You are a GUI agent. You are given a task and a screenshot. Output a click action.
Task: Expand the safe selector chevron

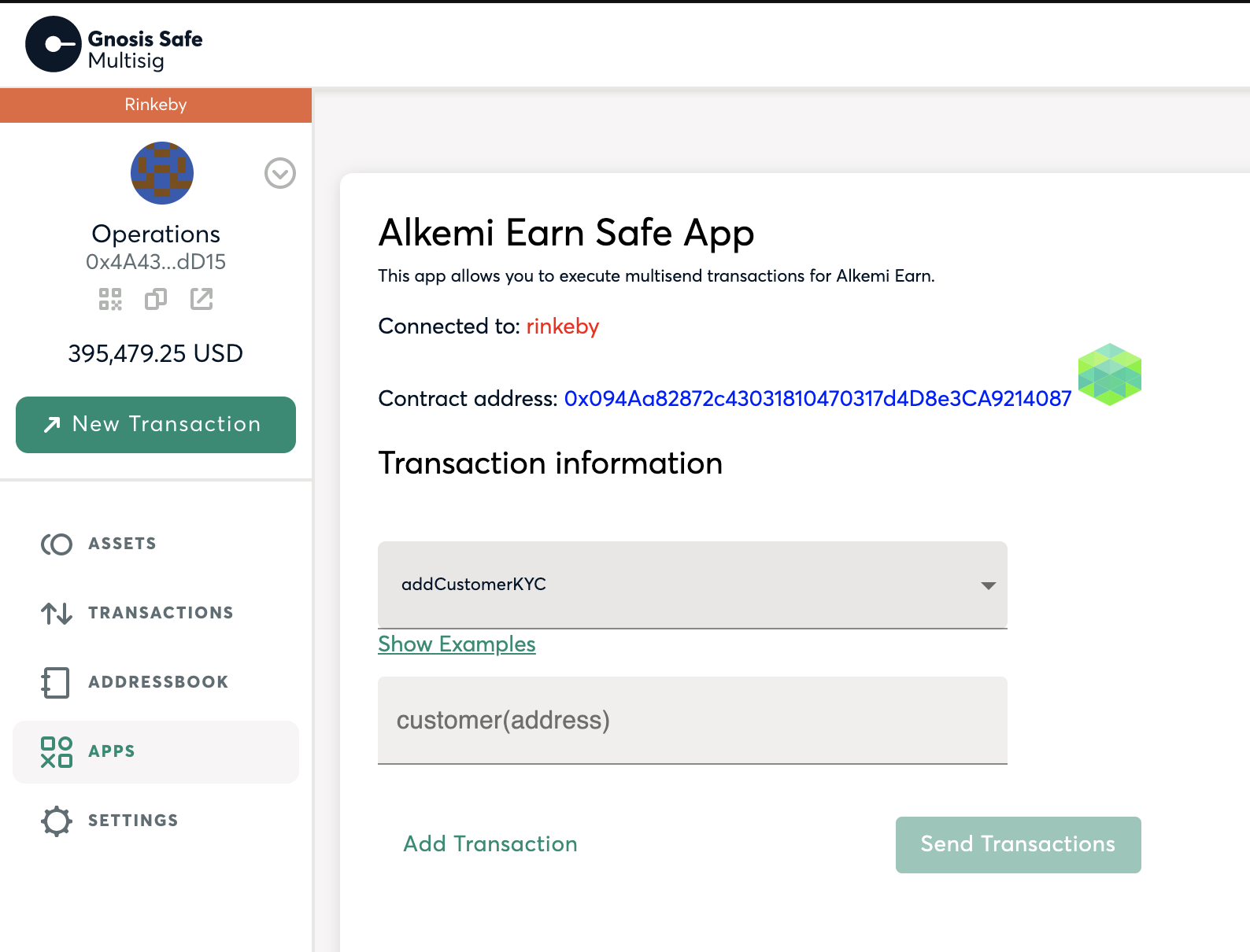click(280, 173)
